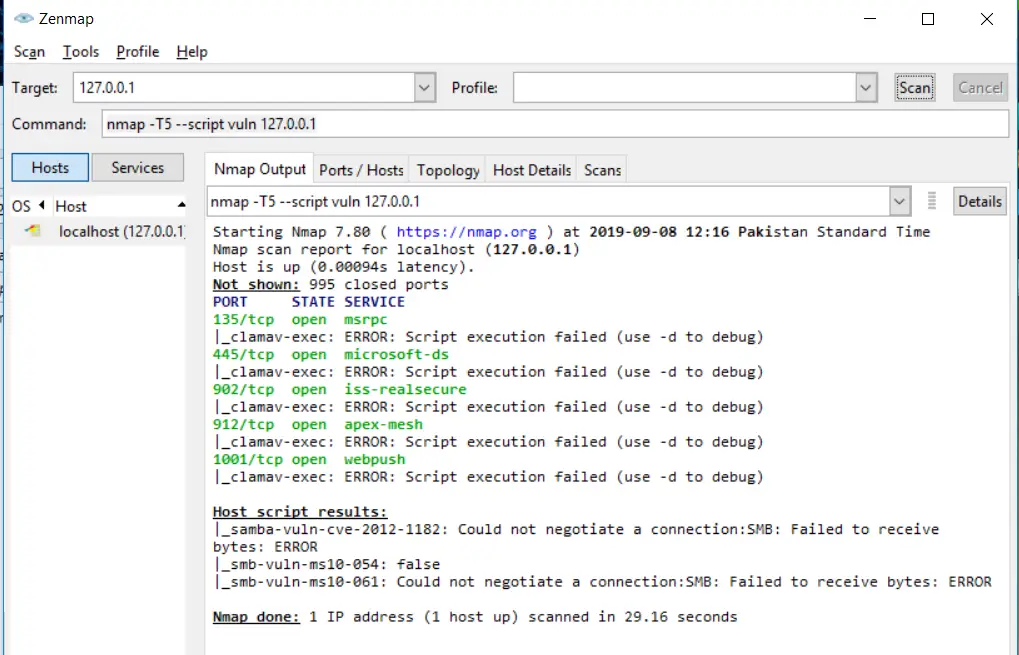The width and height of the screenshot is (1019, 655).
Task: Click the smb-vuln-ms10-054: false line
Action: (326, 564)
